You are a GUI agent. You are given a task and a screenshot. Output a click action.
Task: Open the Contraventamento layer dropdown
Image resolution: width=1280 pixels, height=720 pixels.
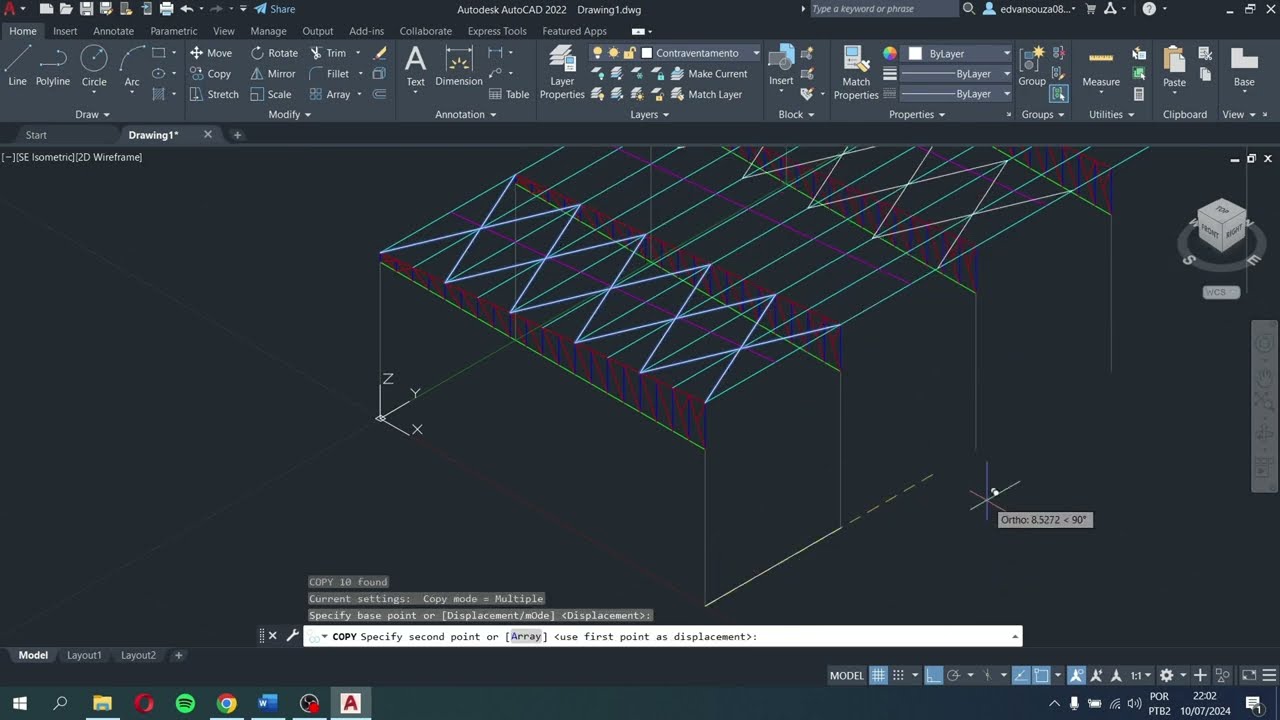tap(756, 53)
